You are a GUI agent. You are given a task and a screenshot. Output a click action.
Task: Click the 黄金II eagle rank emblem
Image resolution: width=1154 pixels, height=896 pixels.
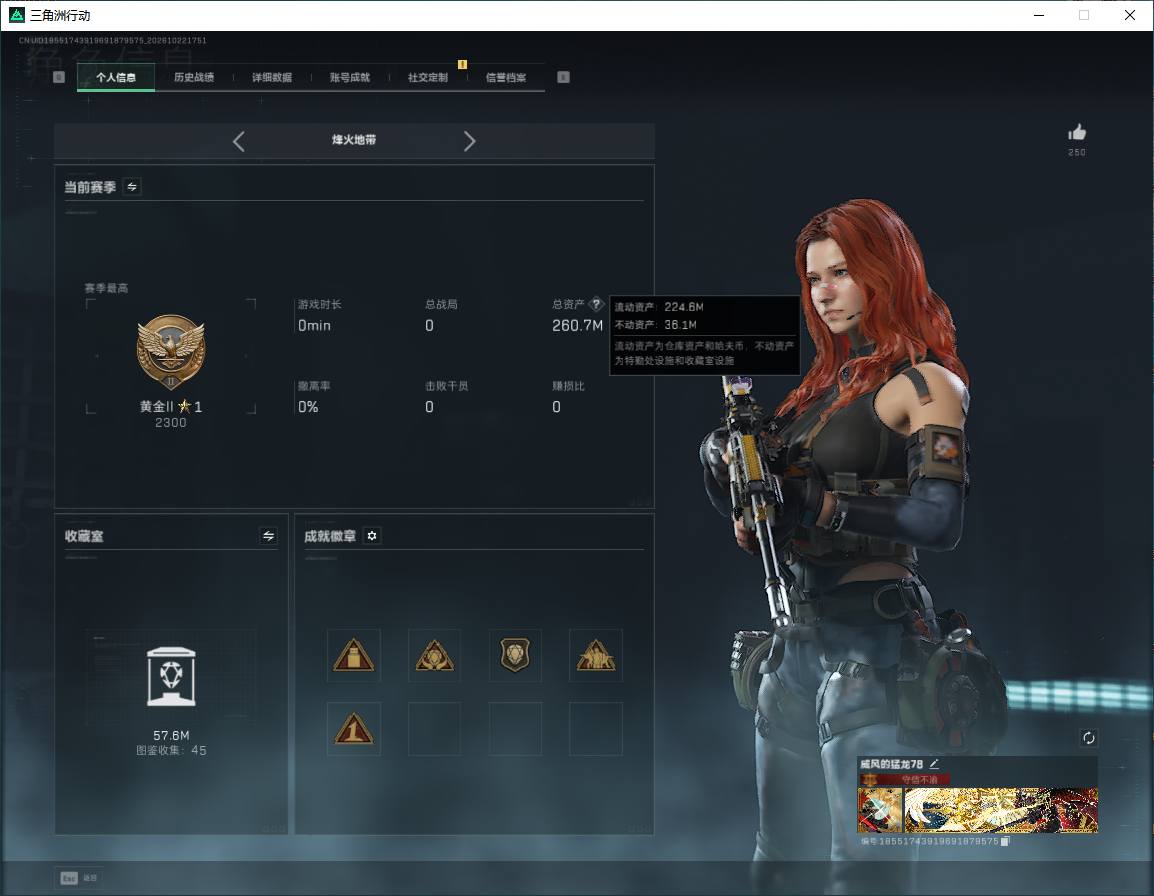coord(171,352)
